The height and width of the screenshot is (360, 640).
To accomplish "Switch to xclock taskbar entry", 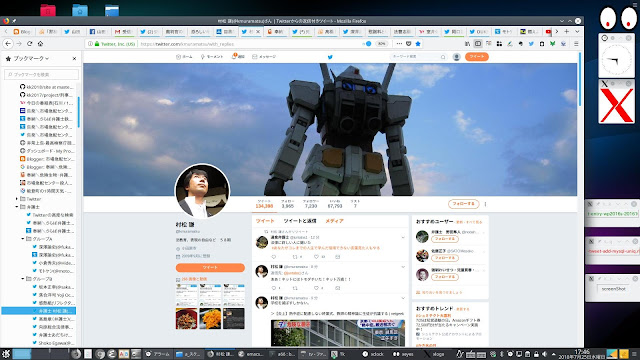I will tap(373, 354).
